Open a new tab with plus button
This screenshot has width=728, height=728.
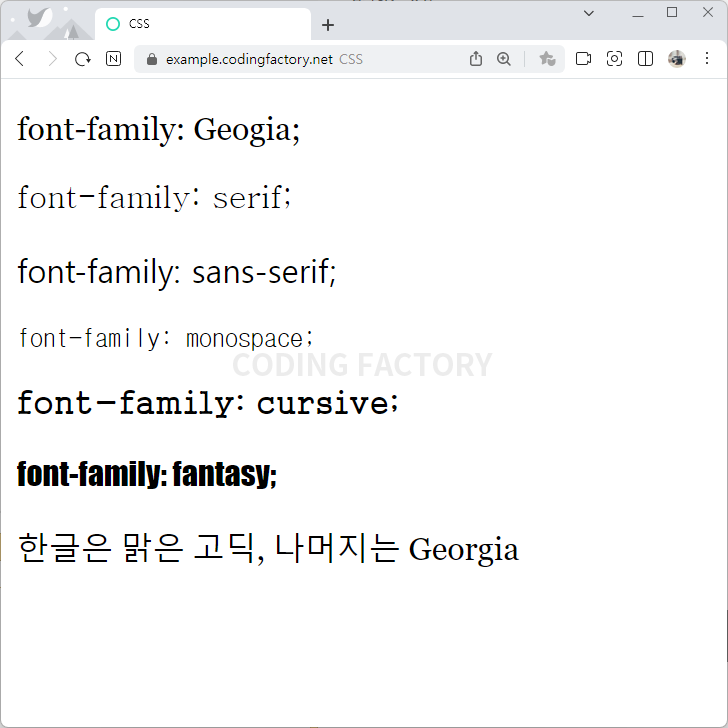(x=328, y=25)
